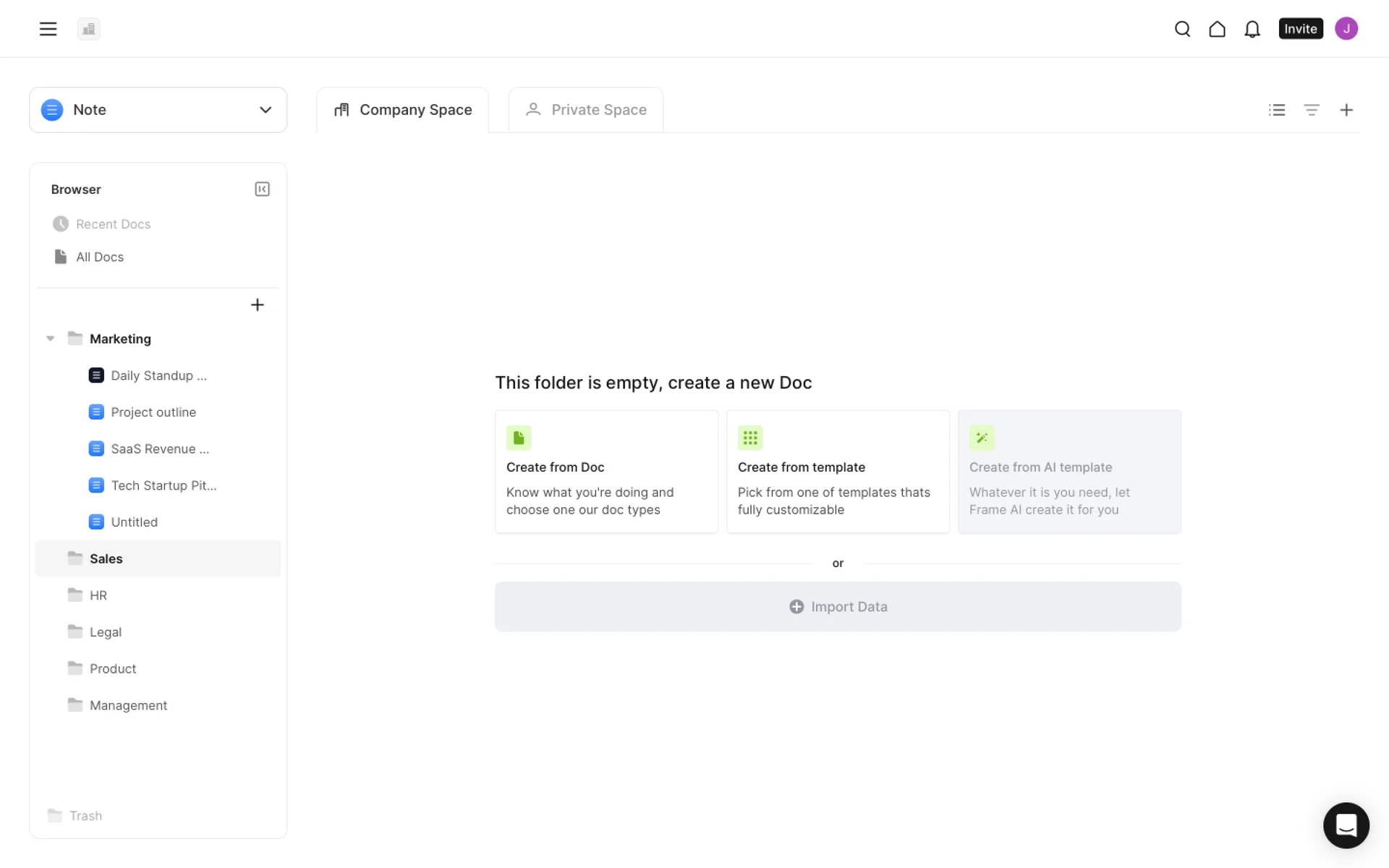1389x868 pixels.
Task: Collapse the Marketing folder arrow
Action: point(50,339)
